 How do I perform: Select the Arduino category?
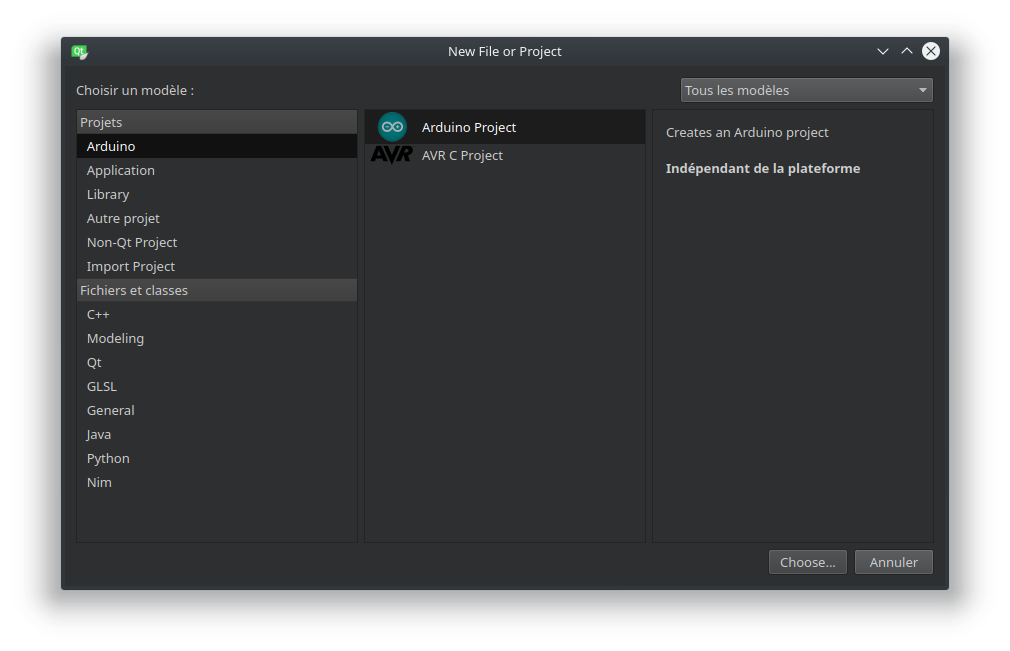[217, 146]
